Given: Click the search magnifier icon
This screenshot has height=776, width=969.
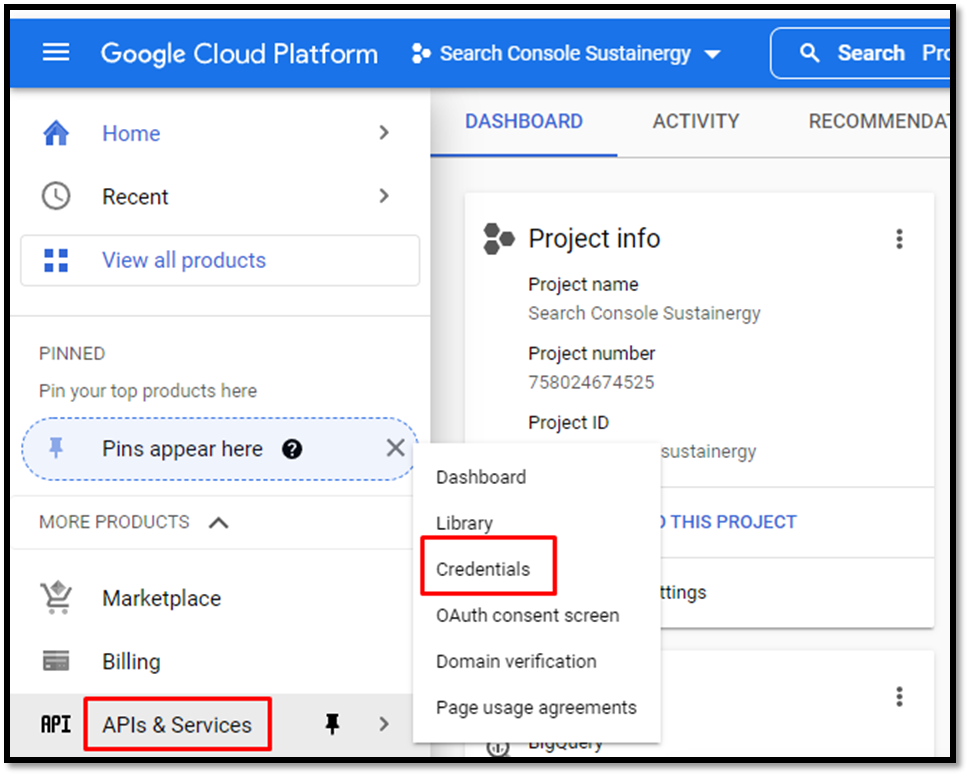Looking at the screenshot, I should point(809,53).
